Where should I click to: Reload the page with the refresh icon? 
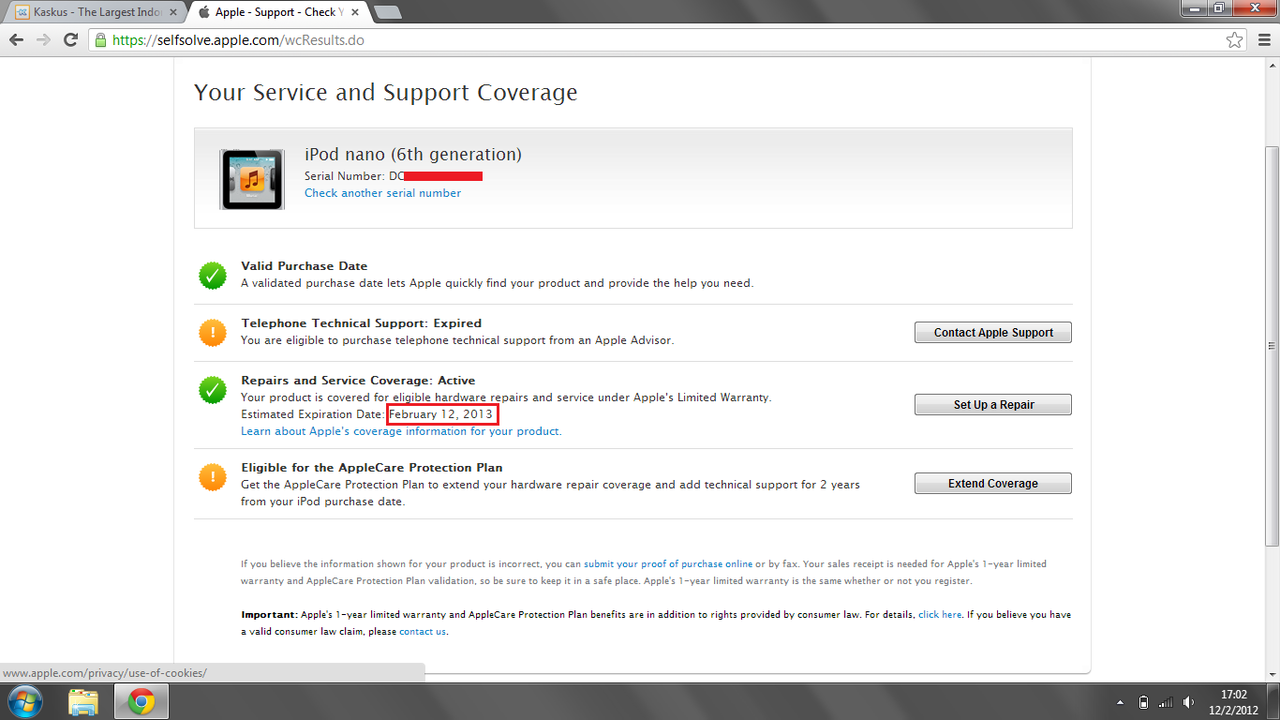[70, 40]
